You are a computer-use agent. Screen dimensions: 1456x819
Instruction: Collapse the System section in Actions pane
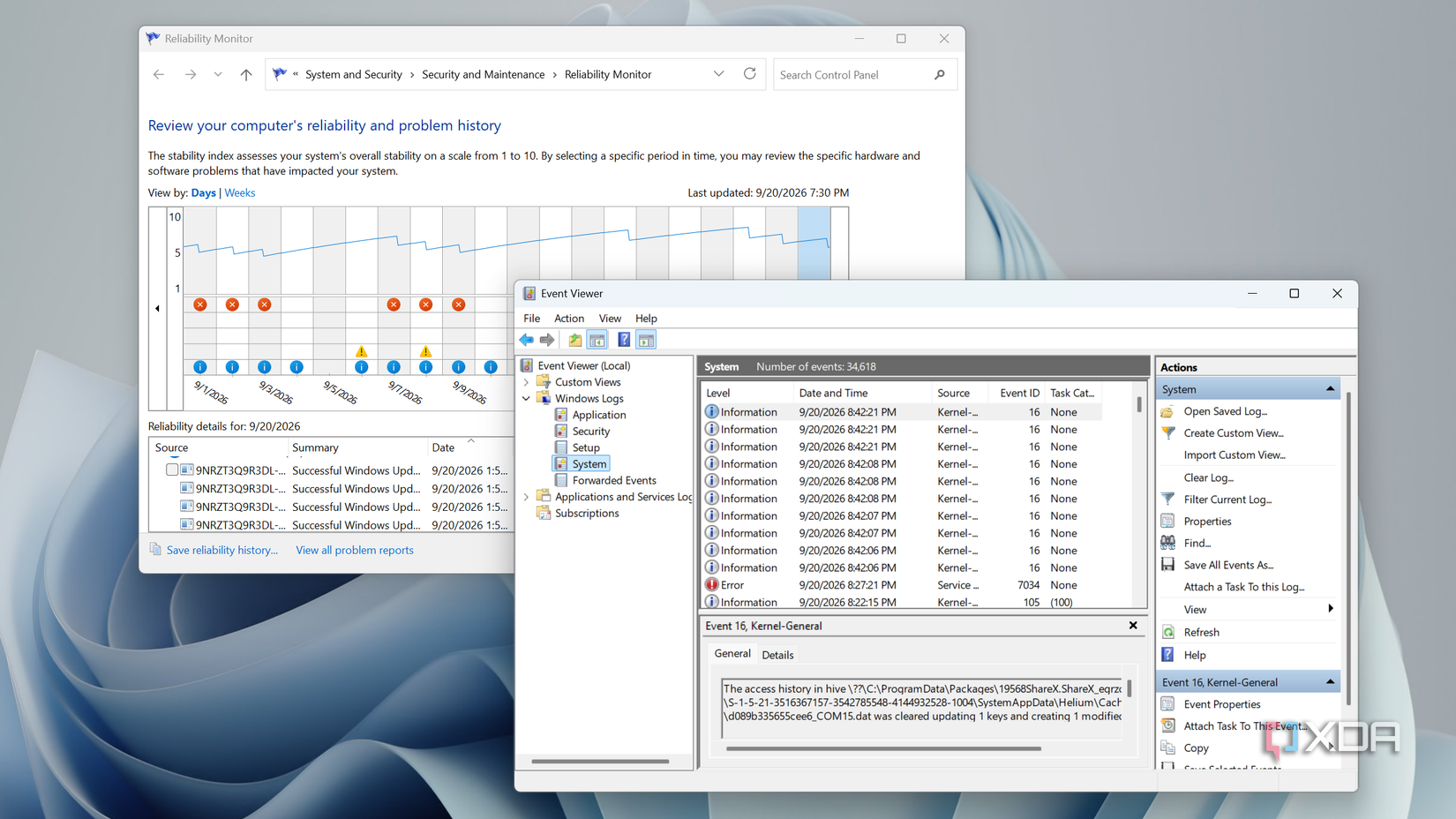click(x=1330, y=389)
